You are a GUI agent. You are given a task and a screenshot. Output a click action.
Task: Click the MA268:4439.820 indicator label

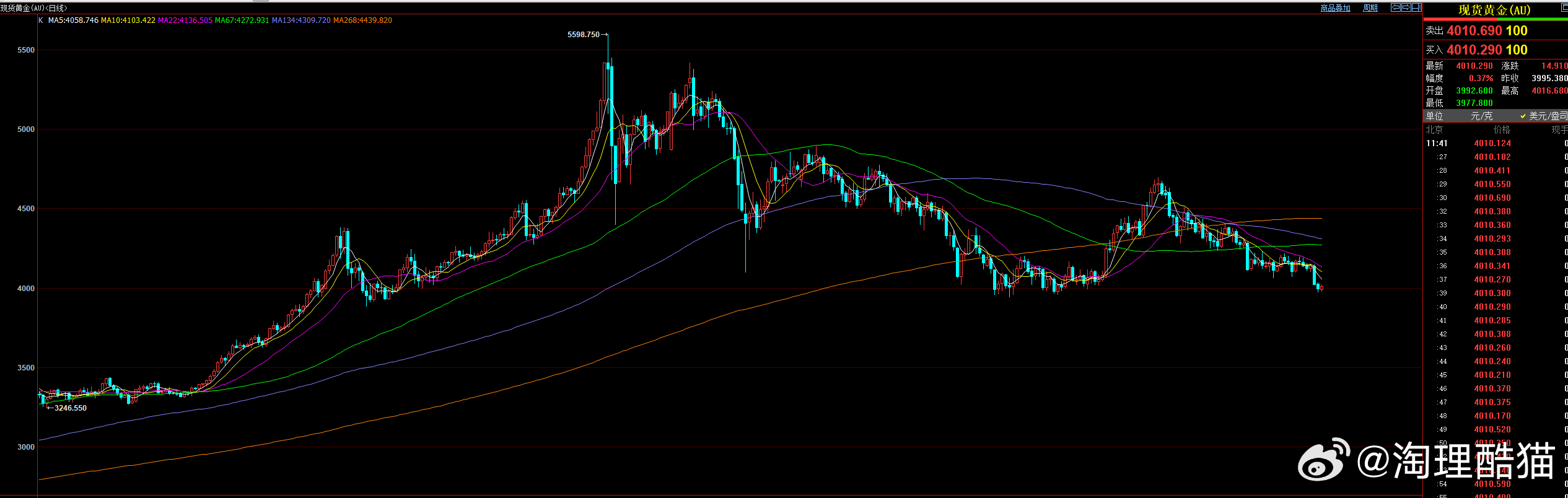point(362,20)
